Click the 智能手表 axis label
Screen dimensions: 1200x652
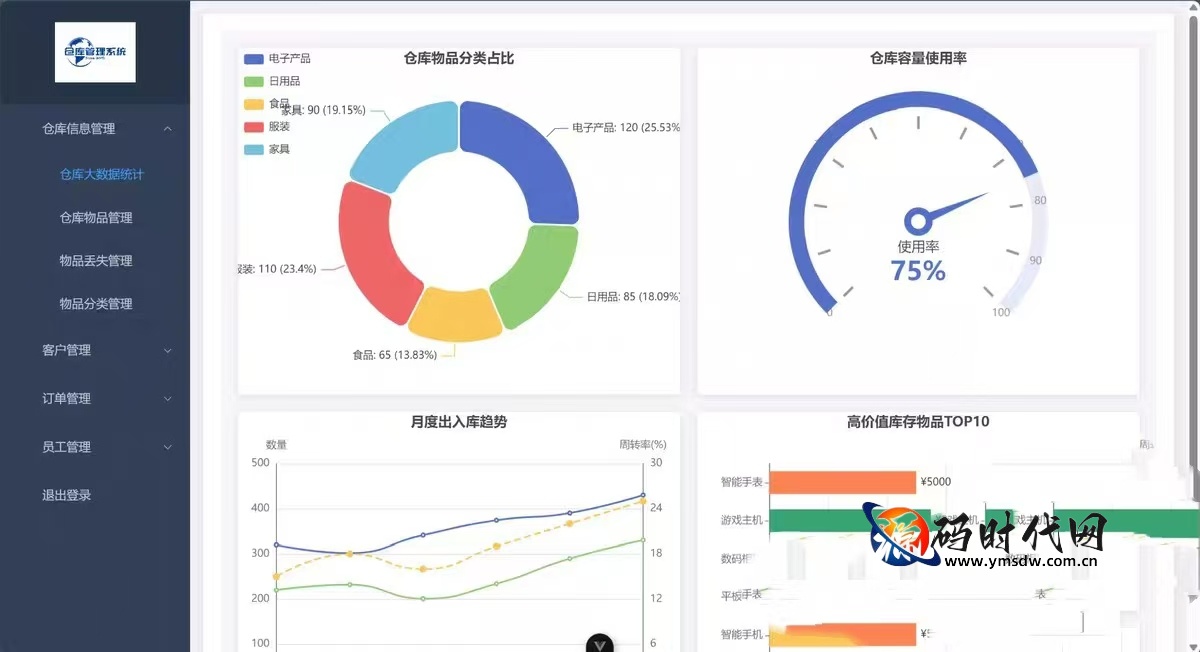pyautogui.click(x=741, y=482)
